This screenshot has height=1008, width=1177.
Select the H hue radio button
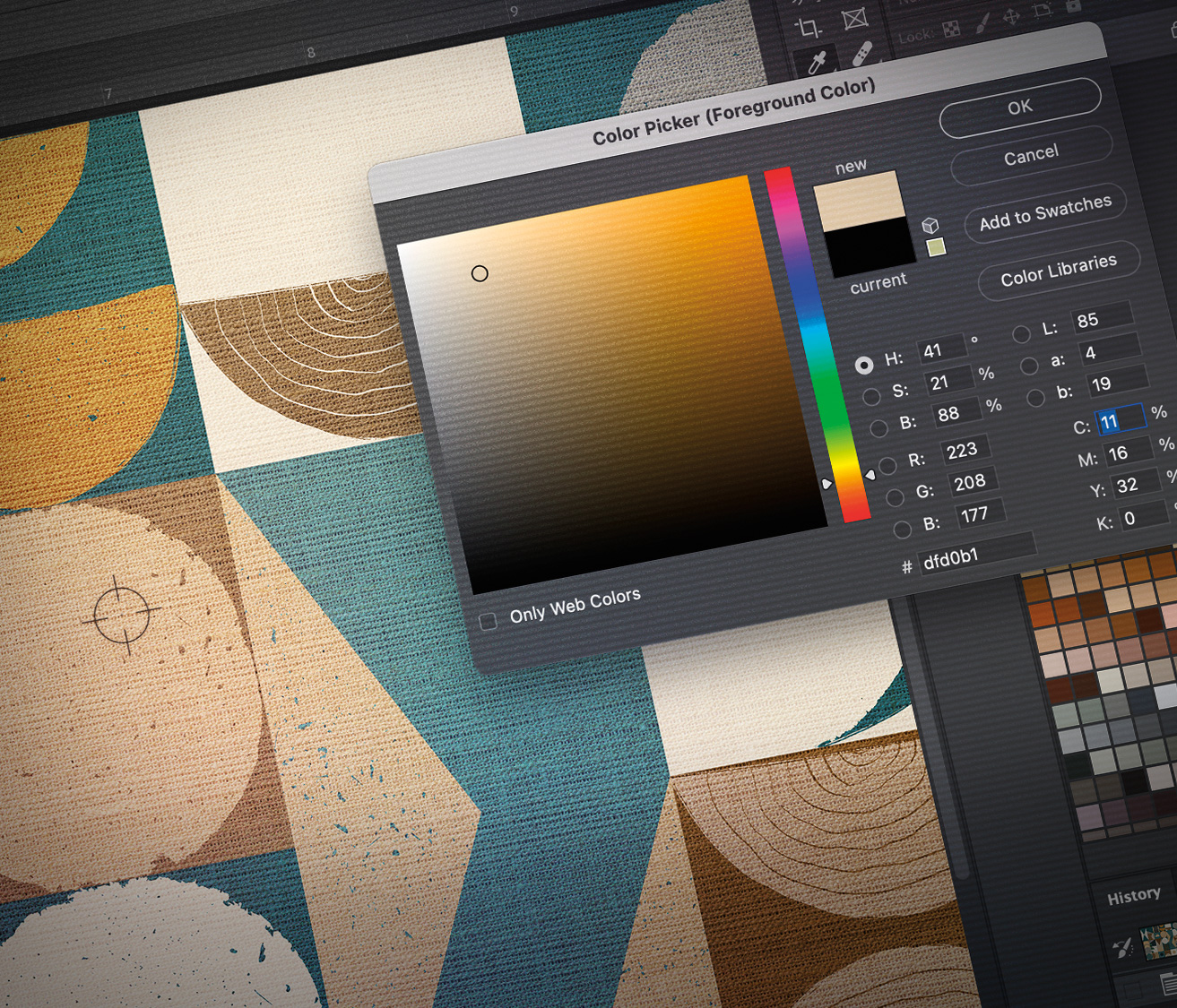863,365
